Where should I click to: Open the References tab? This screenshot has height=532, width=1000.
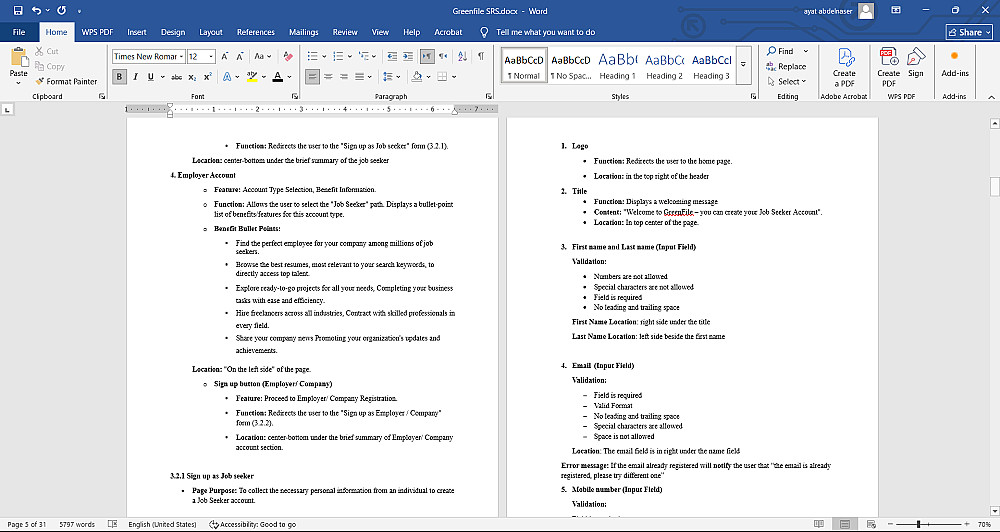click(x=256, y=32)
